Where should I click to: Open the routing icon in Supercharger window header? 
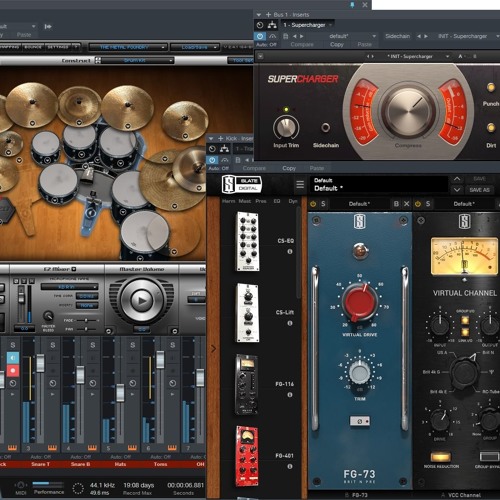pyautogui.click(x=272, y=25)
